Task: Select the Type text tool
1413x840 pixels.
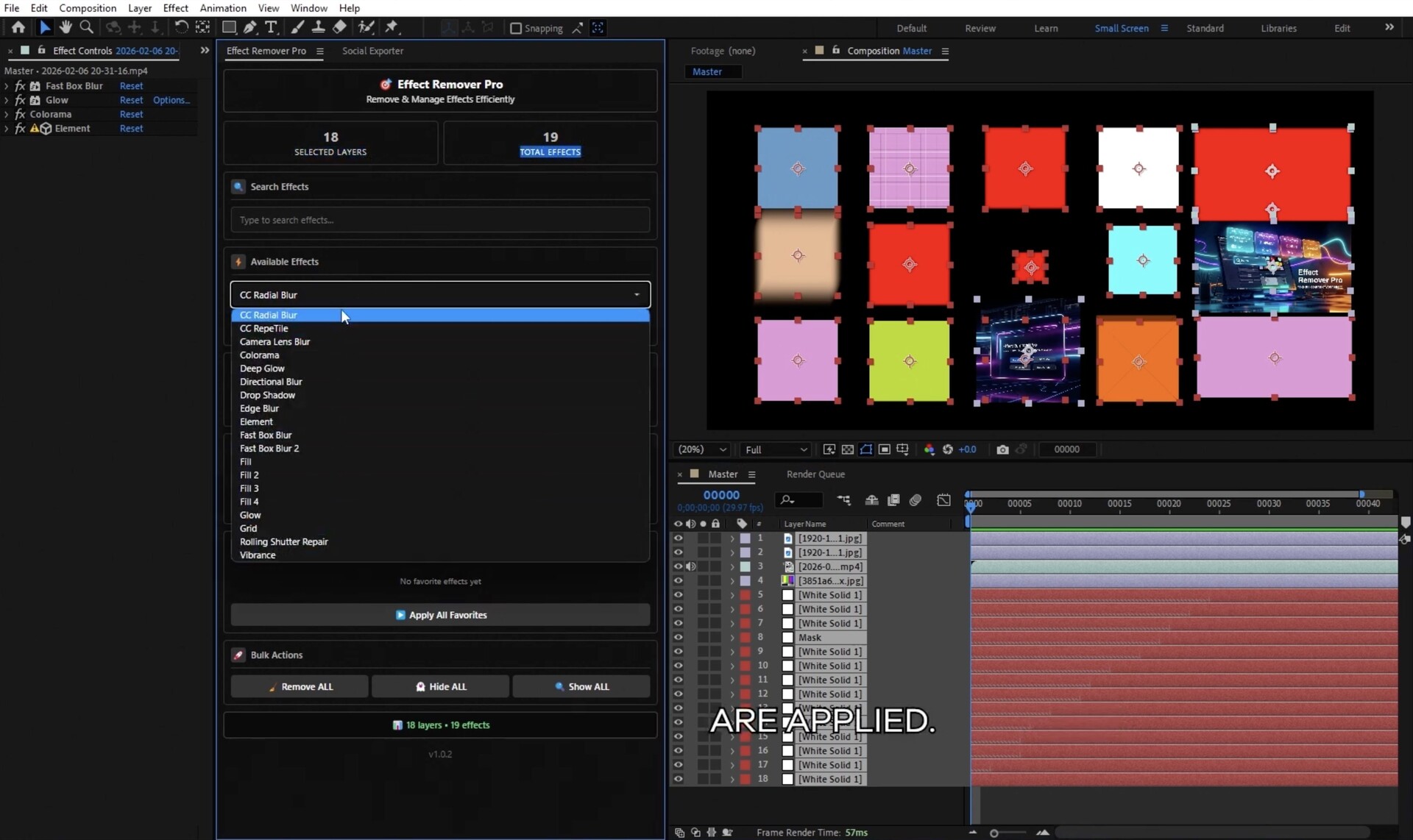Action: [x=271, y=27]
